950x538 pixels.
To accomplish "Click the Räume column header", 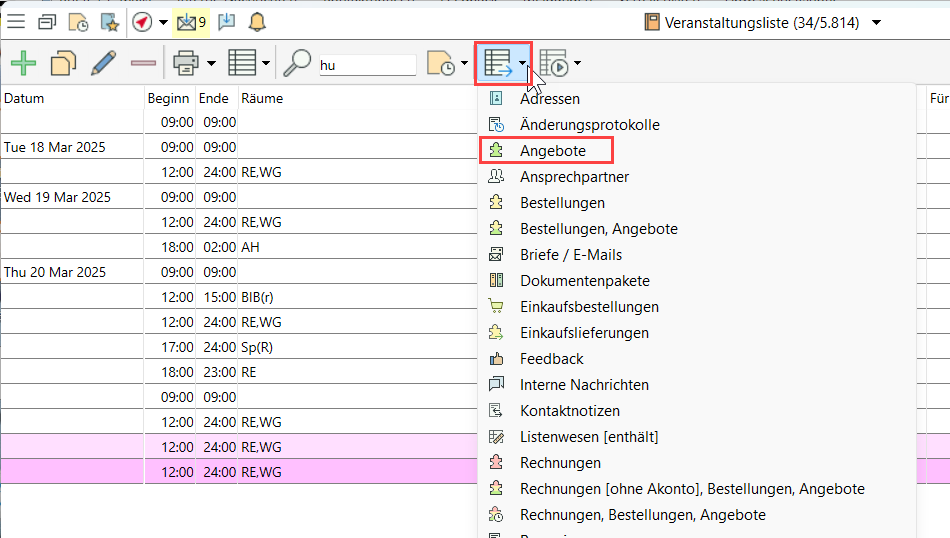I will (x=262, y=98).
